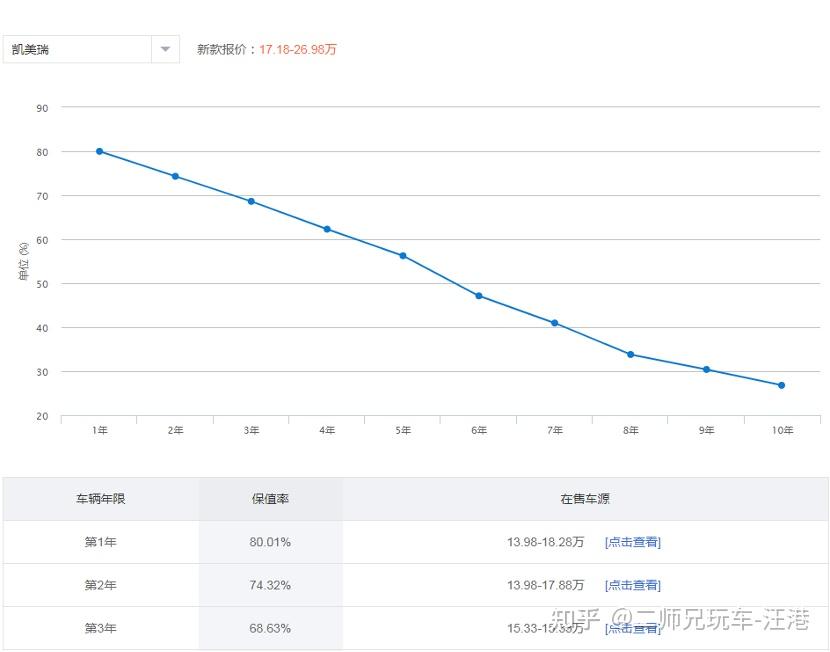This screenshot has height=652, width=830.
Task: Click the 10年 x-axis label
Action: click(782, 430)
